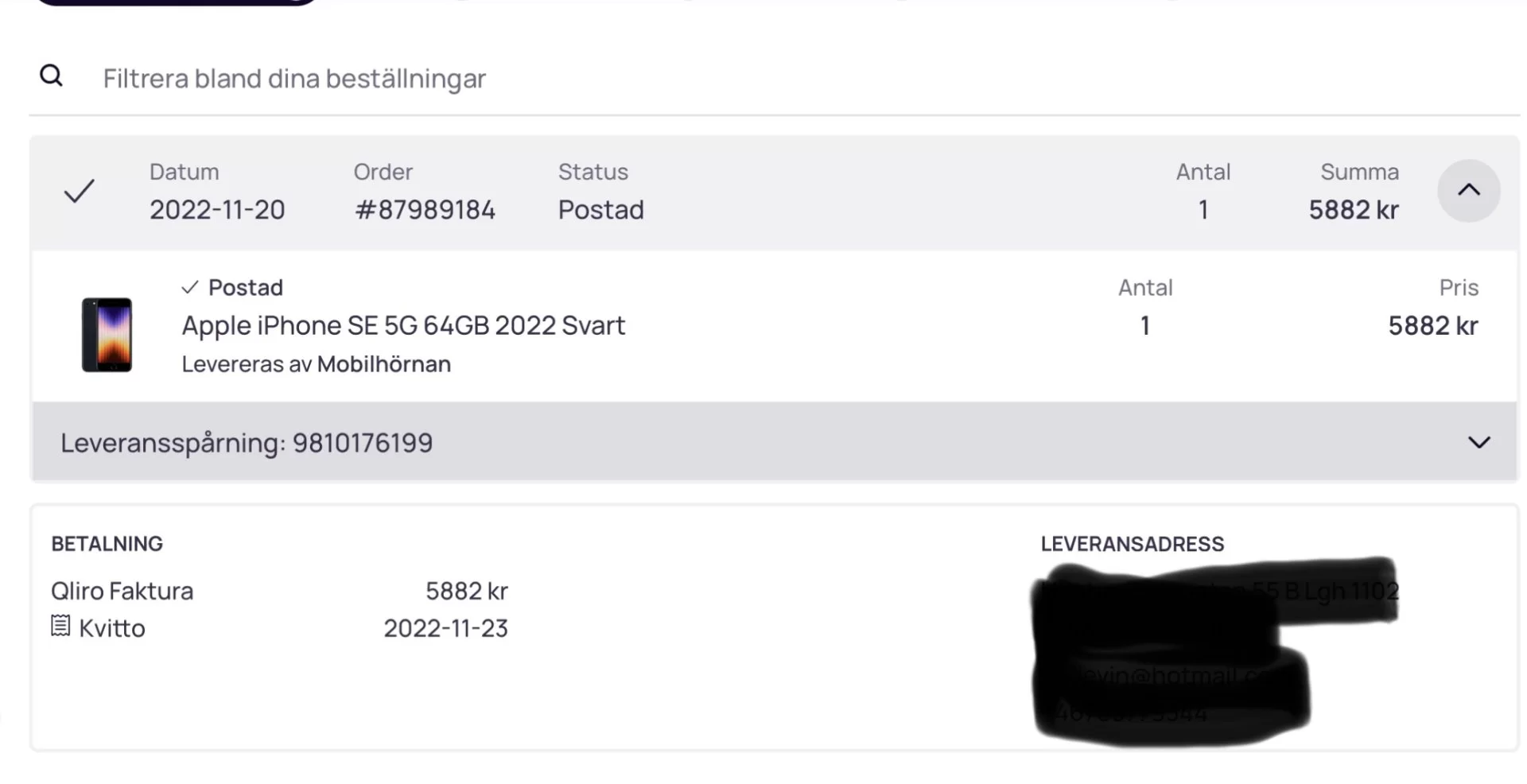Click the search magnifier icon
The width and height of the screenshot is (1527, 784).
(51, 76)
